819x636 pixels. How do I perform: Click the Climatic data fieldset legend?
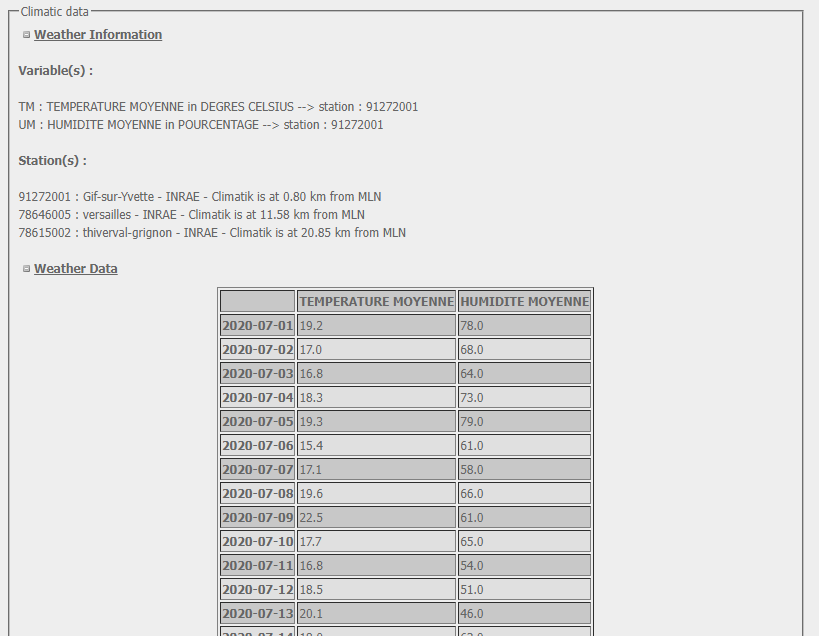[x=55, y=11]
